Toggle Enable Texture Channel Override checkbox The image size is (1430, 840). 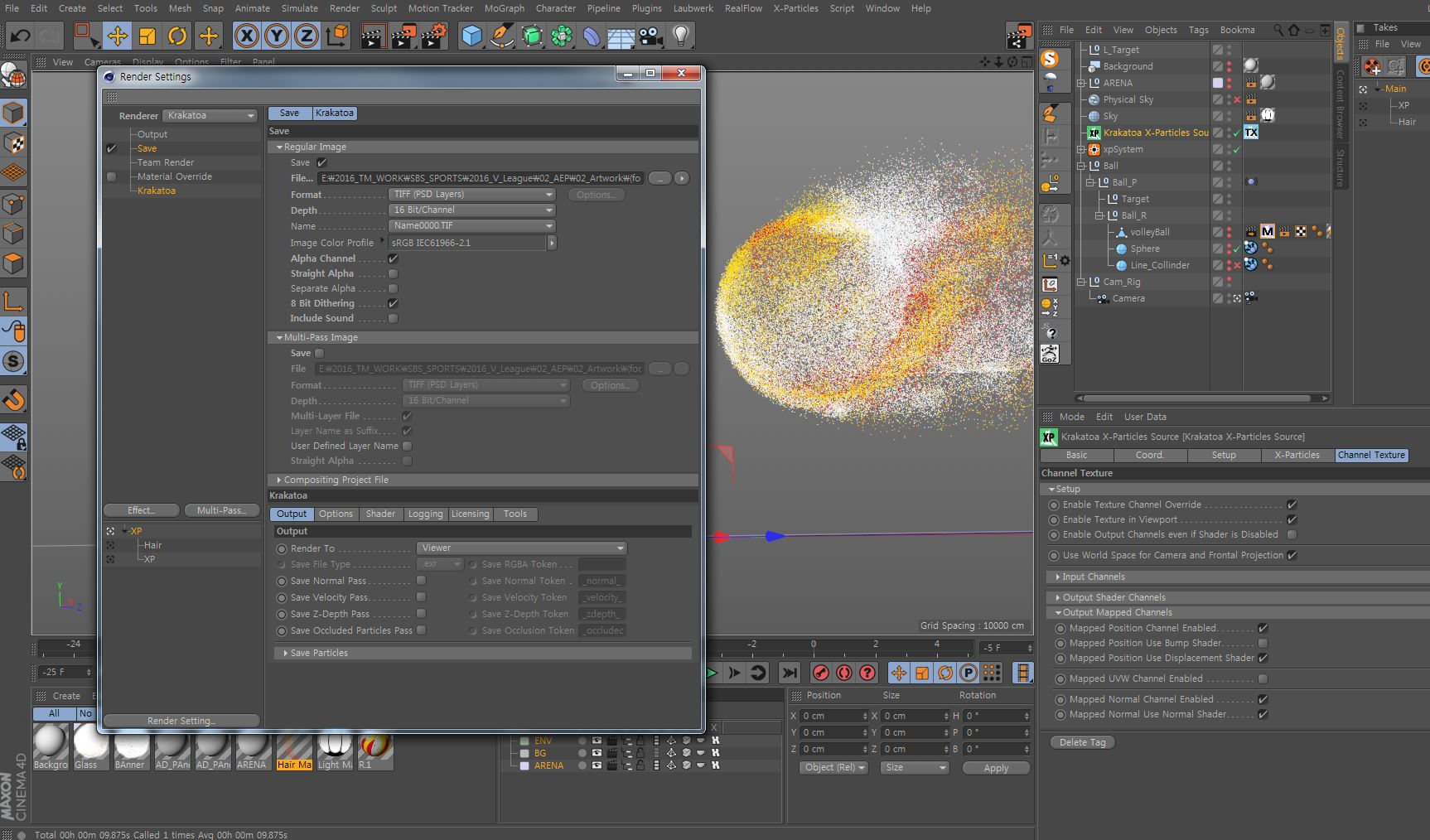pyautogui.click(x=1292, y=504)
